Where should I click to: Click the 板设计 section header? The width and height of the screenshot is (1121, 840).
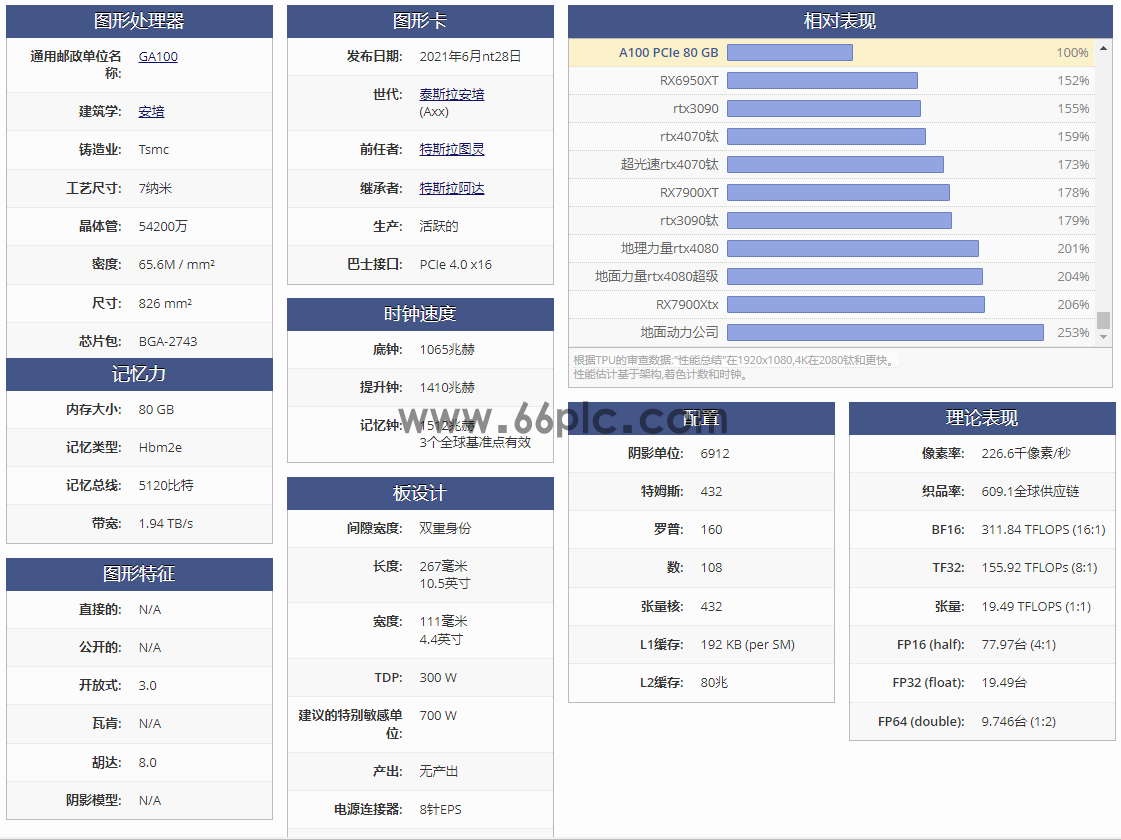420,493
